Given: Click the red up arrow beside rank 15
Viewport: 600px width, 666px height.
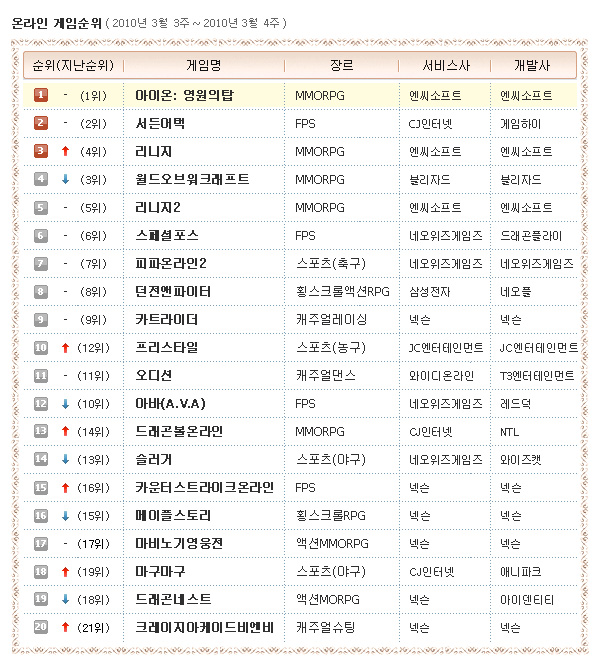Looking at the screenshot, I should pyautogui.click(x=65, y=487).
